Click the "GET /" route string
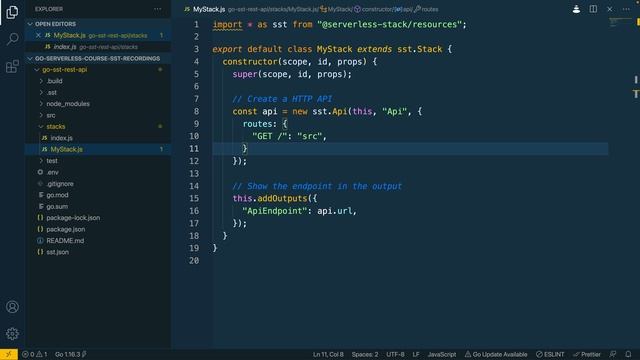Viewport: 640px width, 360px height. 270,136
